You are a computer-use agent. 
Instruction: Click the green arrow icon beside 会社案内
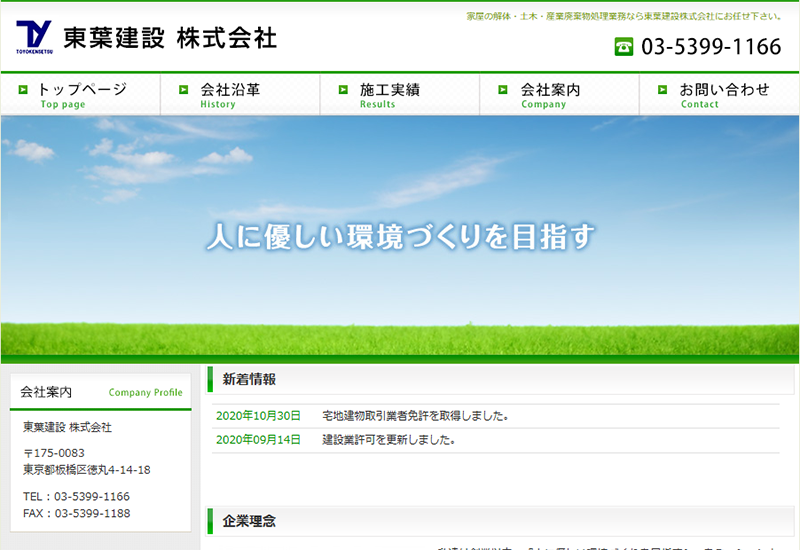pos(504,90)
